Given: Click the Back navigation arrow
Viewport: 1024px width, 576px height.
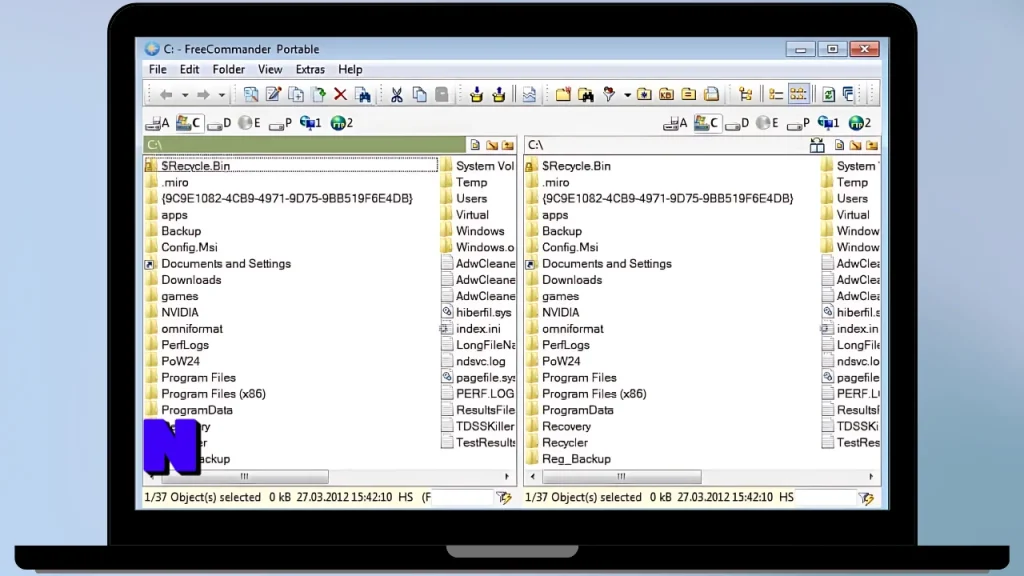Looking at the screenshot, I should pos(166,95).
